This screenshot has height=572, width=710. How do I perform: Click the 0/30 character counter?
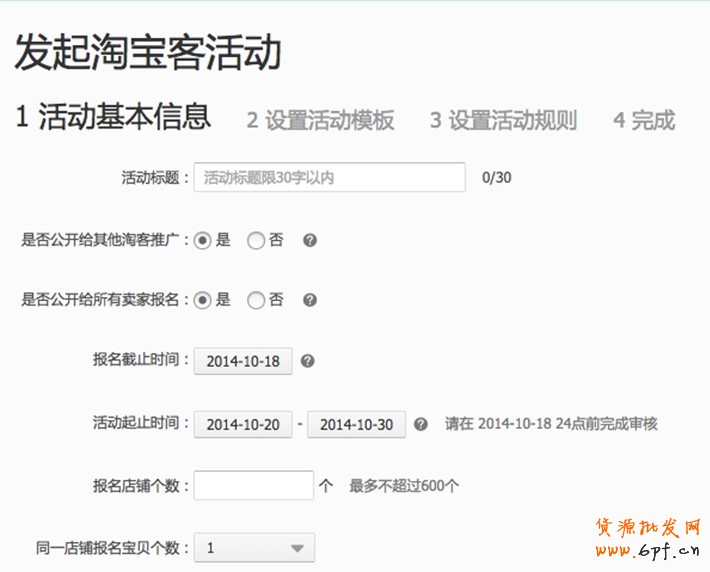point(497,178)
